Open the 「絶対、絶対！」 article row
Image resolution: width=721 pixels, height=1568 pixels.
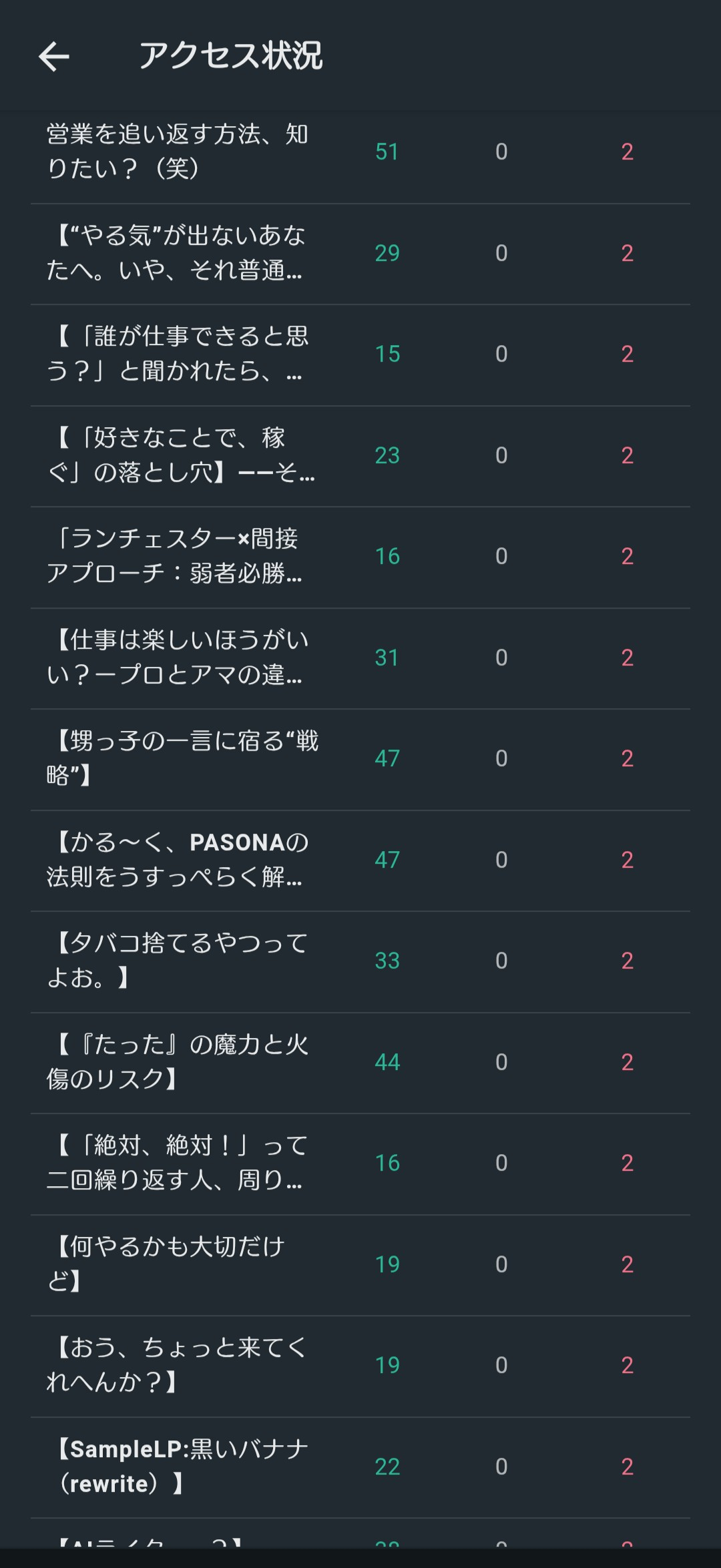pos(178,1163)
